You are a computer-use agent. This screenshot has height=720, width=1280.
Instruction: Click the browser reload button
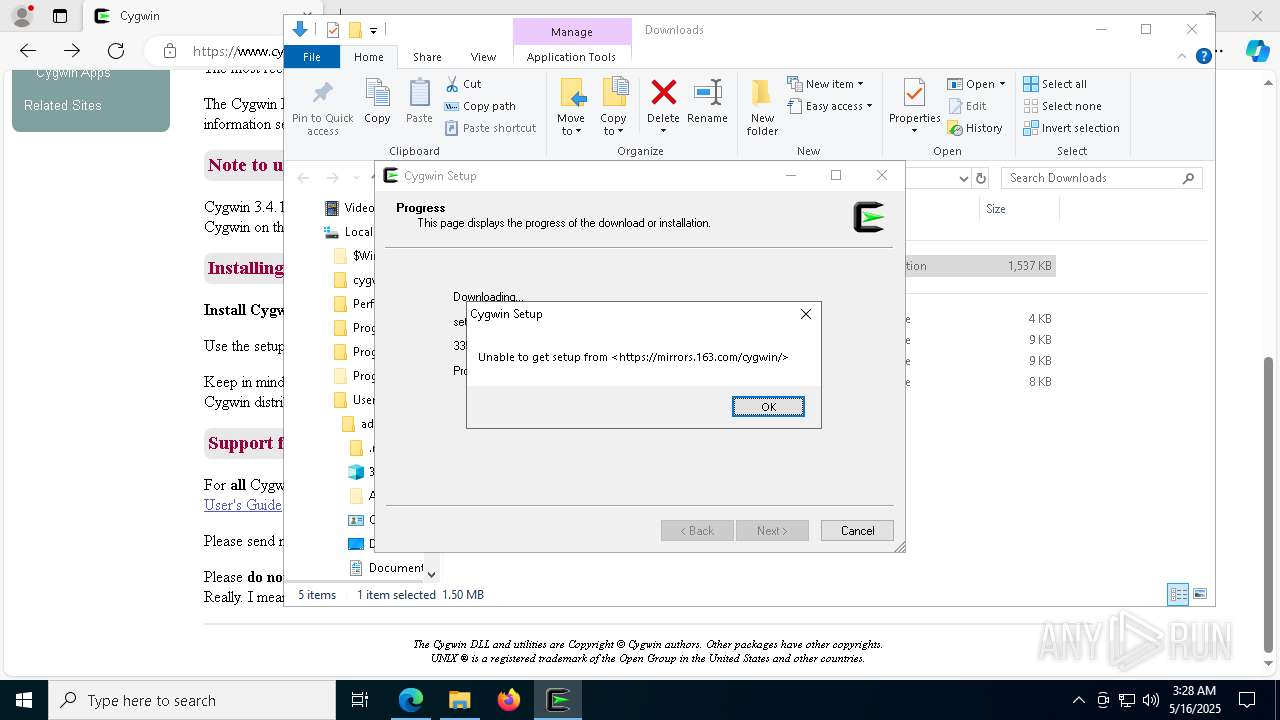pyautogui.click(x=116, y=51)
